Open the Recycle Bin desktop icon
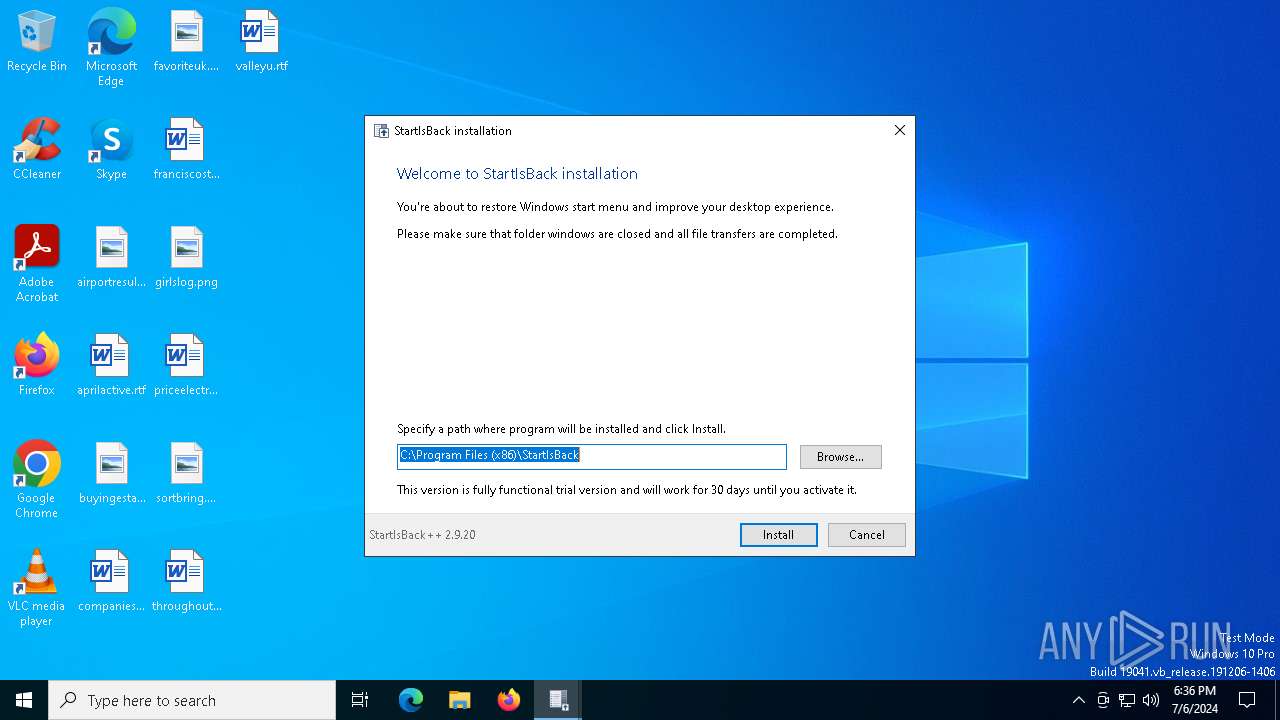The width and height of the screenshot is (1280, 720). [x=37, y=42]
